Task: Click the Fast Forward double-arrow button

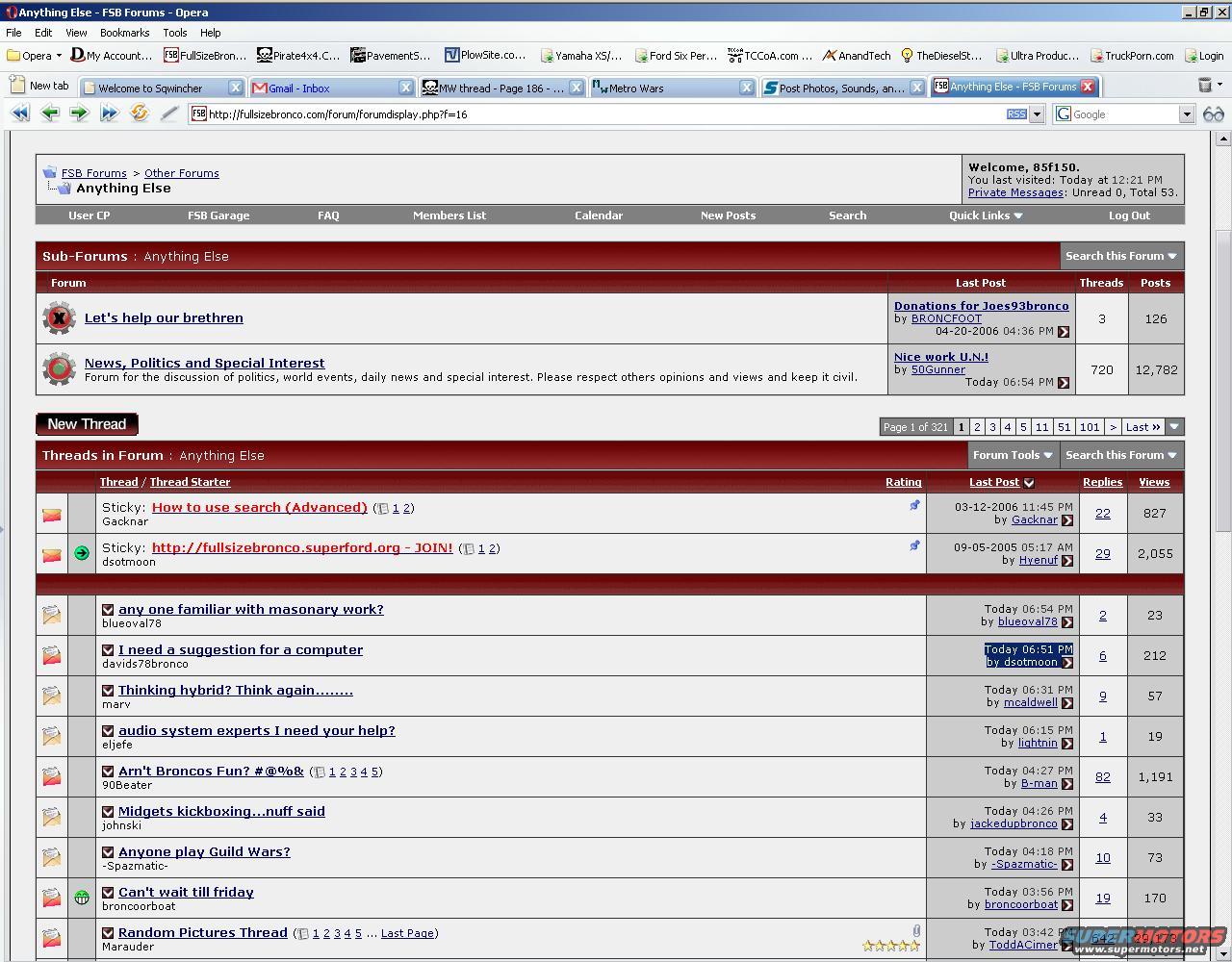Action: coord(109,114)
